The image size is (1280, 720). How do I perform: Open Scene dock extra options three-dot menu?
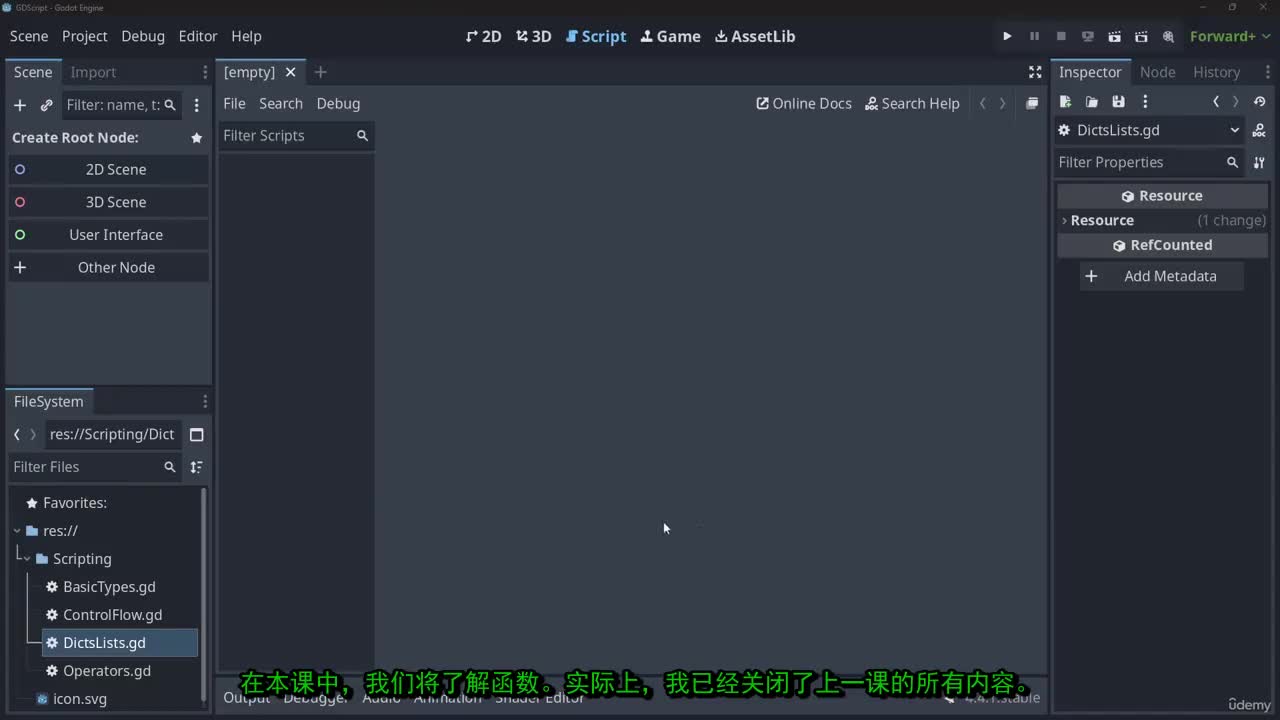point(196,105)
